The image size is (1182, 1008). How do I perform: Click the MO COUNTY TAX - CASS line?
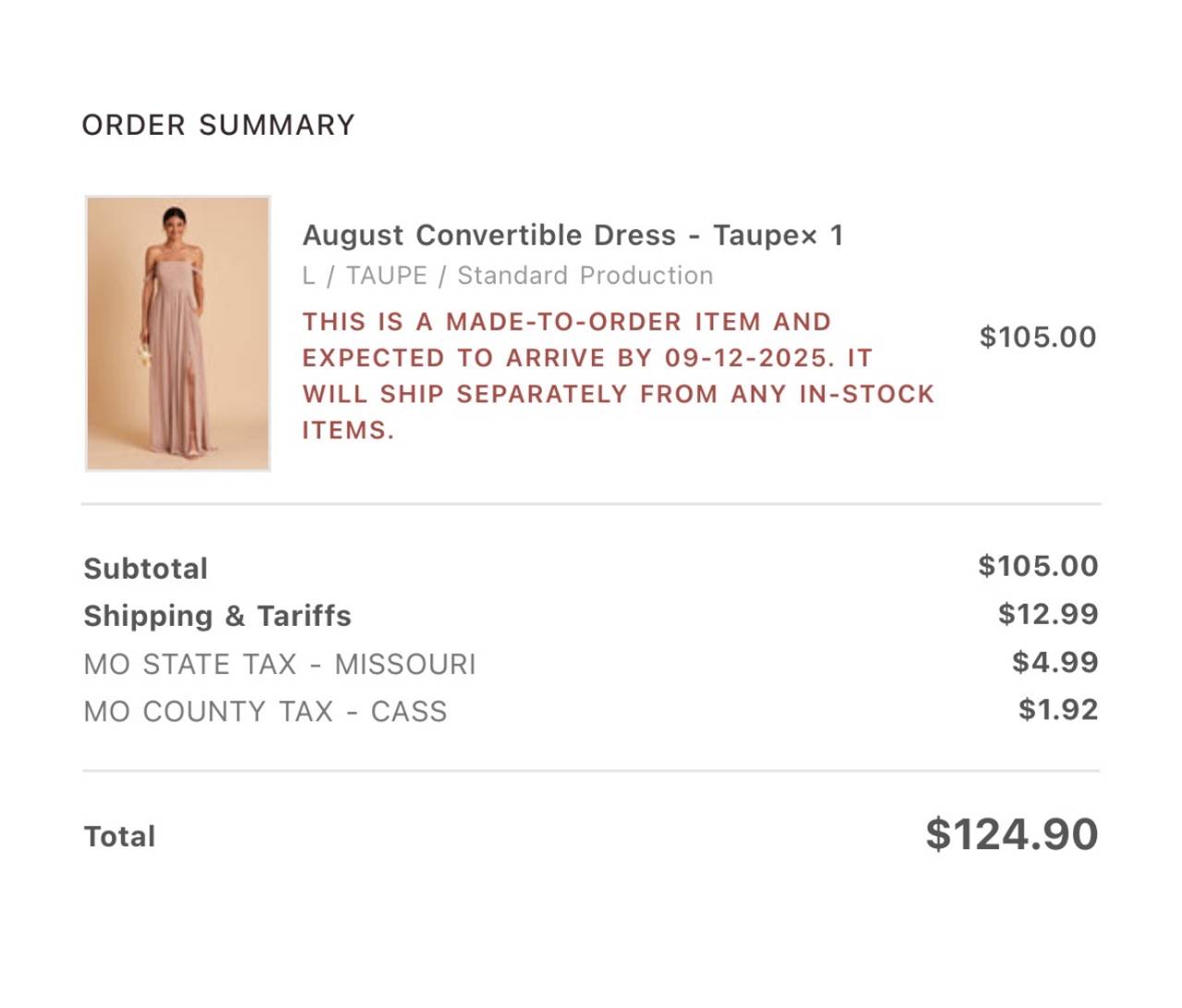[265, 712]
